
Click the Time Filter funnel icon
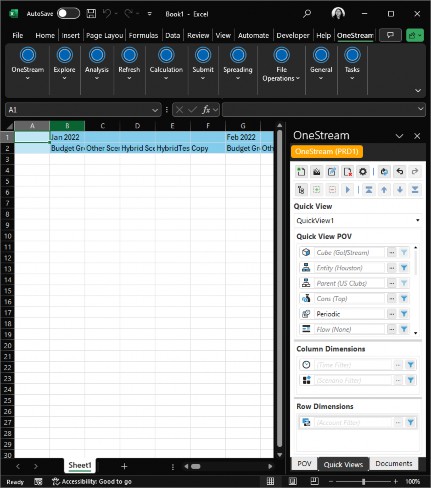[x=410, y=365]
